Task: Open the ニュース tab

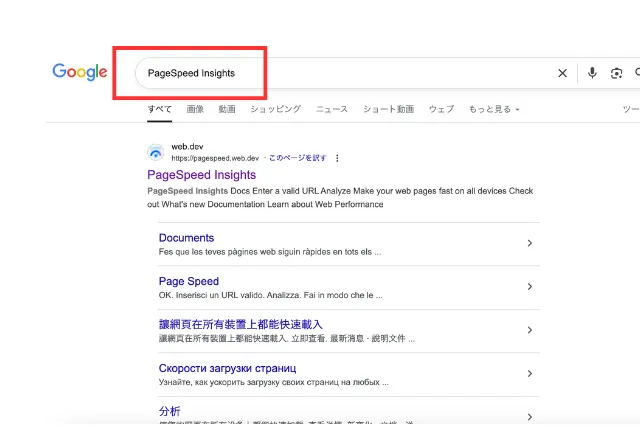Action: tap(332, 109)
